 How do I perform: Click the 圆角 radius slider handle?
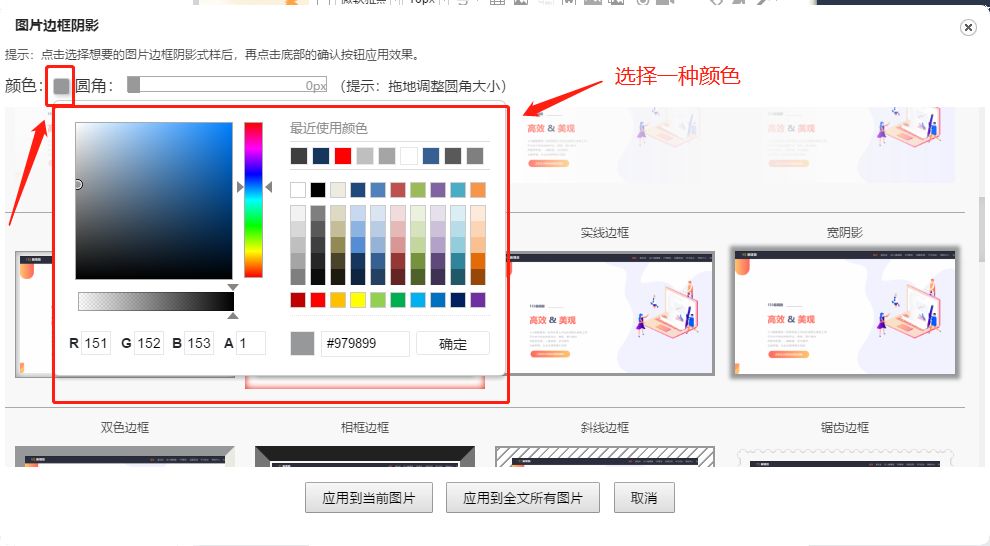point(133,85)
